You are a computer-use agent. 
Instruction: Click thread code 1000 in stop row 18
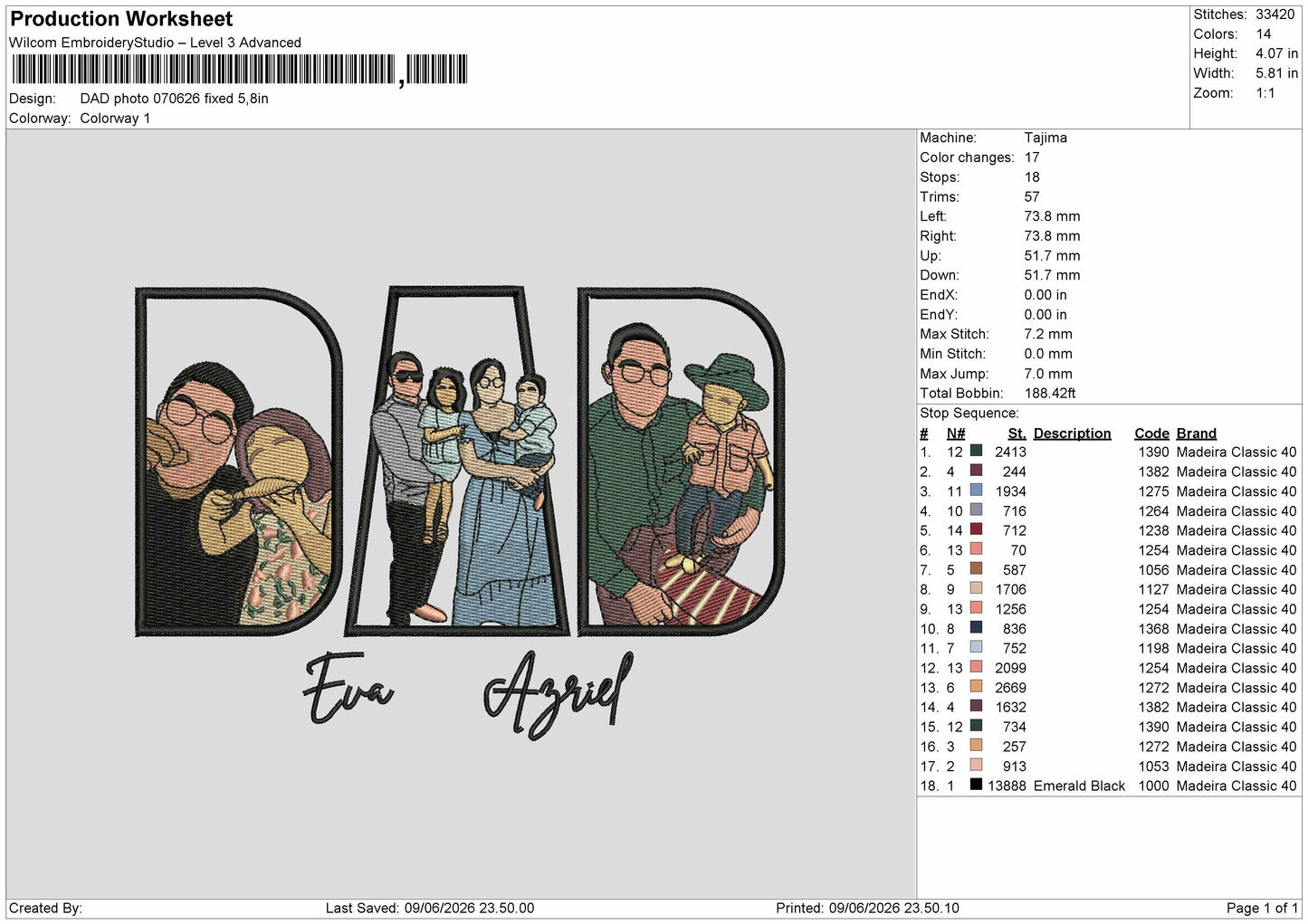1153,786
